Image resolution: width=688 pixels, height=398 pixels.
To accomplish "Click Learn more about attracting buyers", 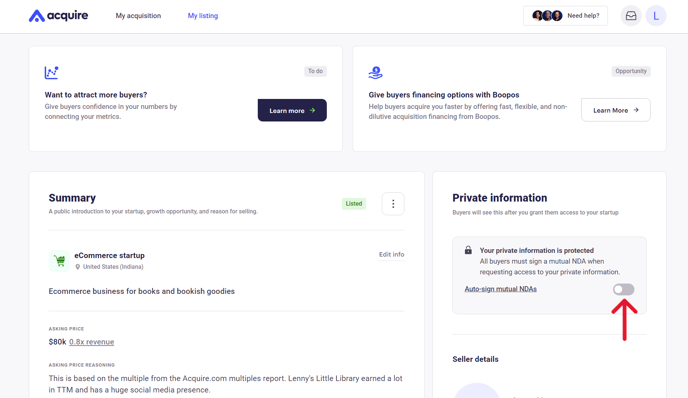I will pyautogui.click(x=292, y=110).
